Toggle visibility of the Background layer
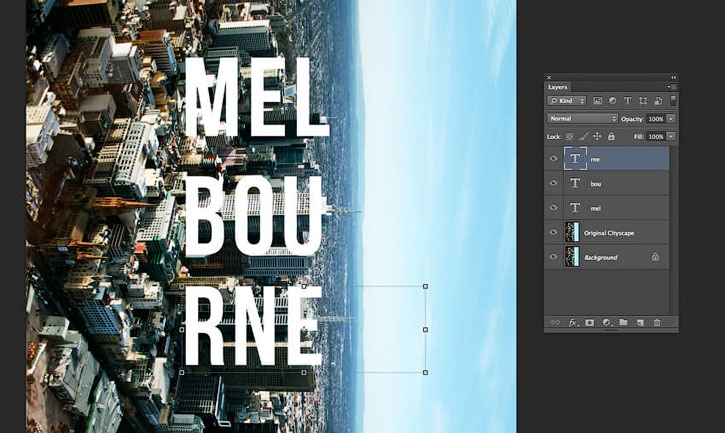This screenshot has width=725, height=433. pyautogui.click(x=553, y=256)
